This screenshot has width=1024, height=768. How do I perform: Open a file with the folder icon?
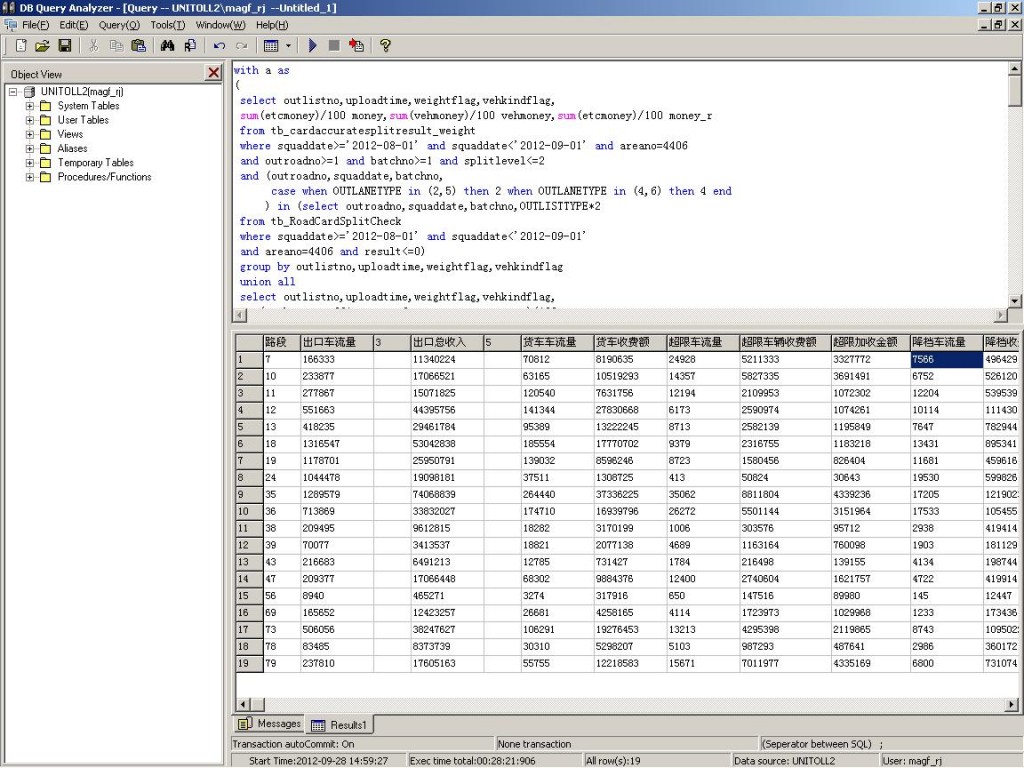tap(42, 46)
